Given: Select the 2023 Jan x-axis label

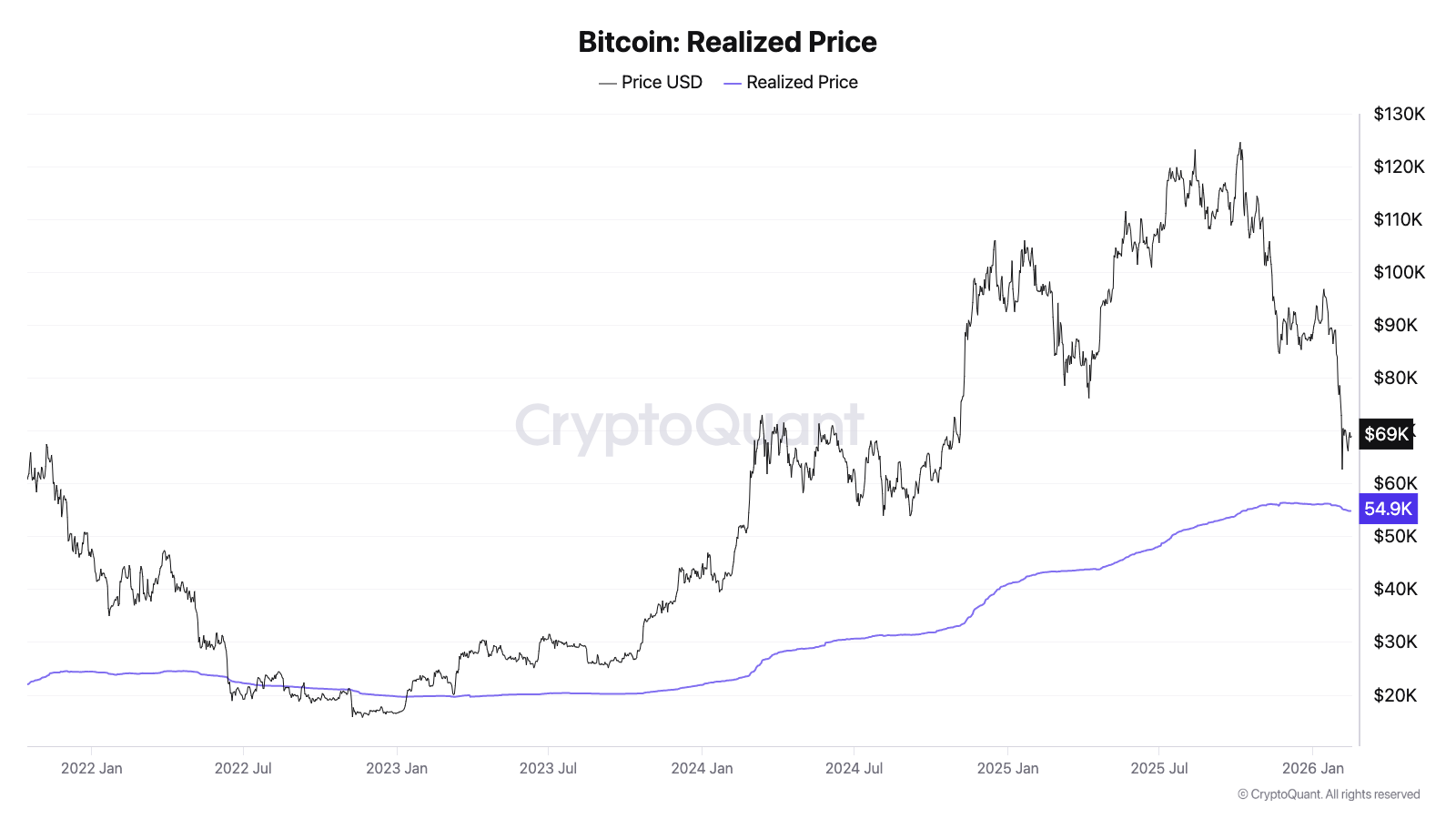Looking at the screenshot, I should click(x=397, y=768).
